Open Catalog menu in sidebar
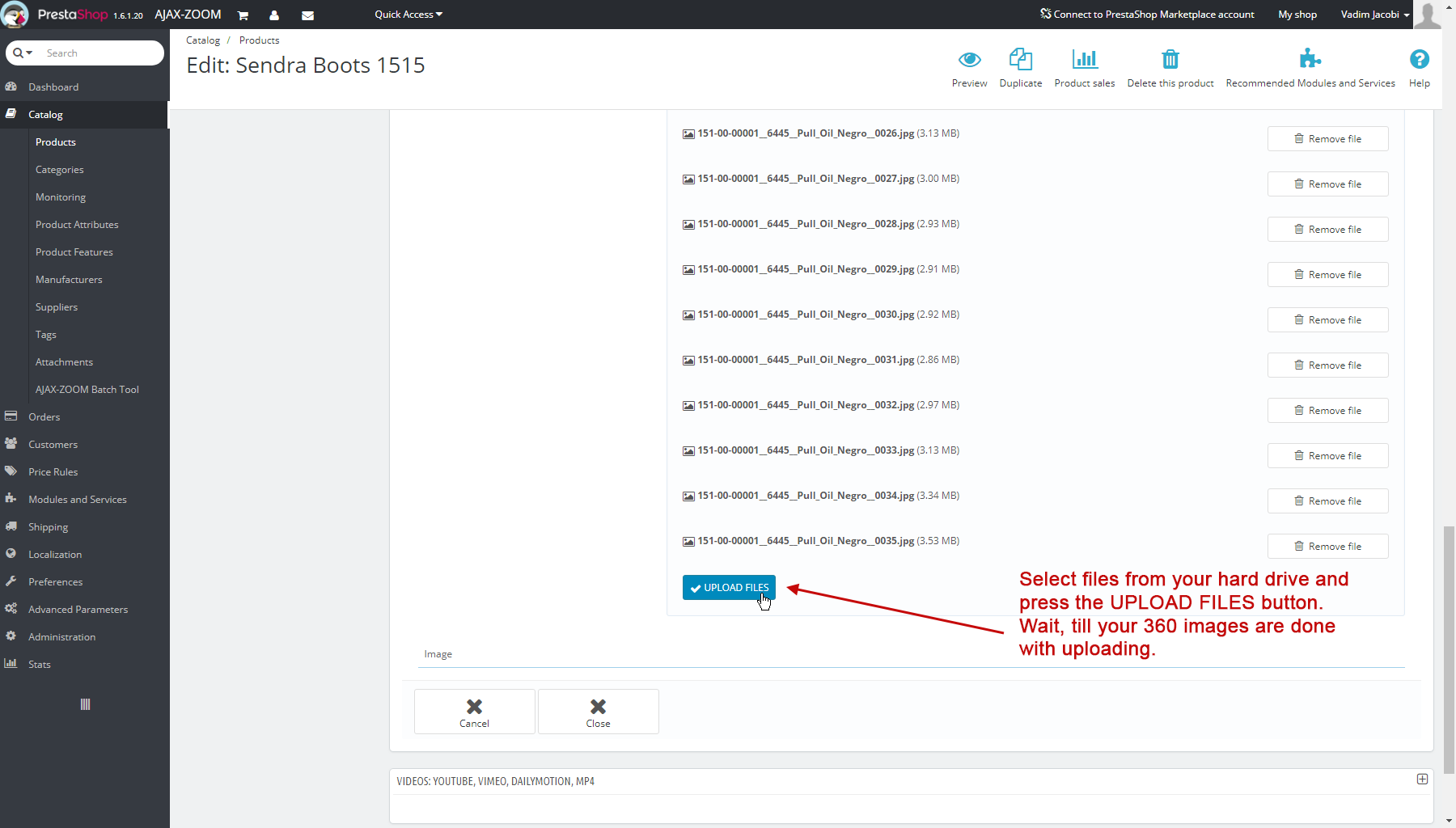The height and width of the screenshot is (828, 1456). 85,114
